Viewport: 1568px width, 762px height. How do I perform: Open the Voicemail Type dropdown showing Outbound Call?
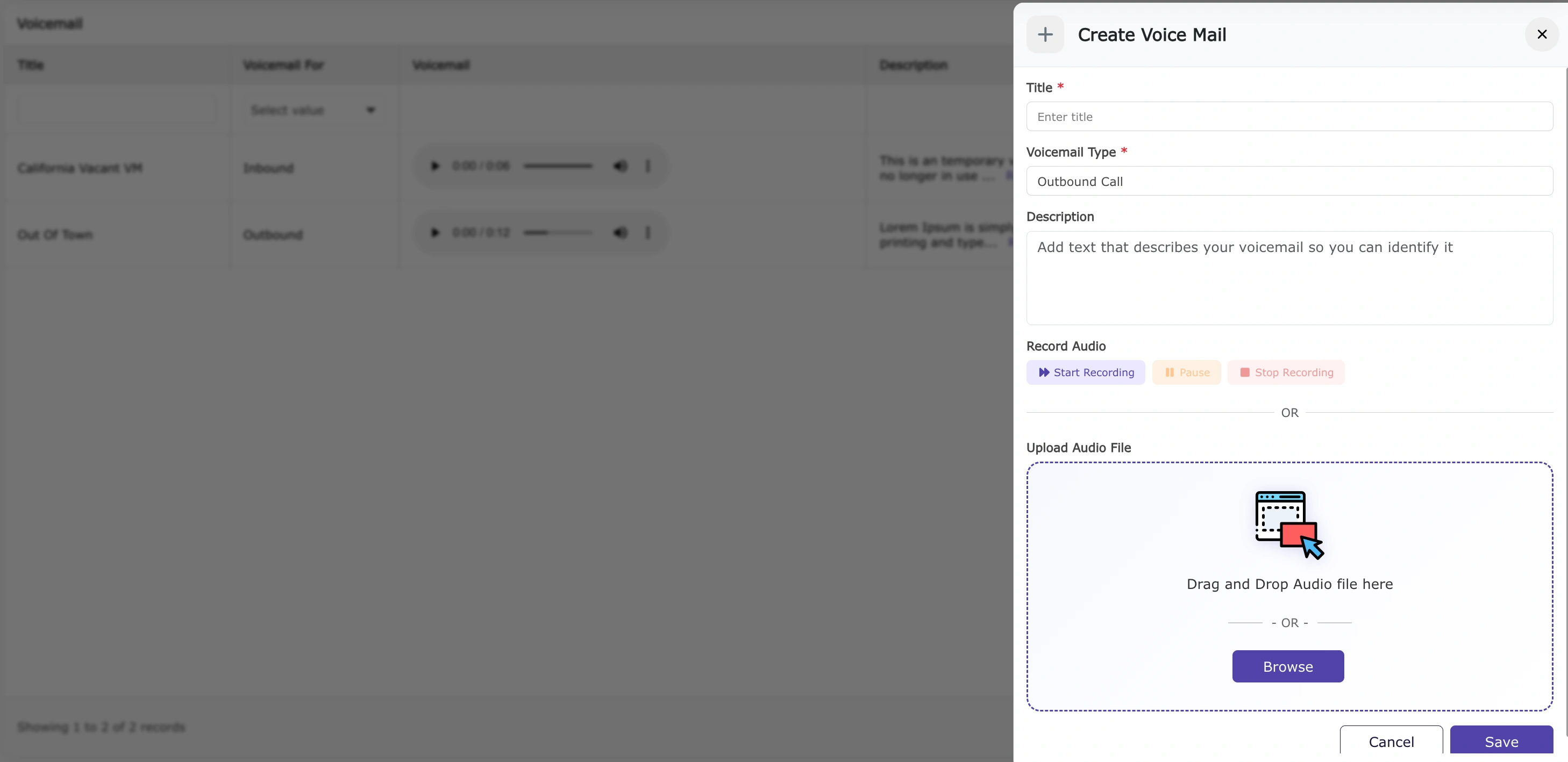(1288, 181)
